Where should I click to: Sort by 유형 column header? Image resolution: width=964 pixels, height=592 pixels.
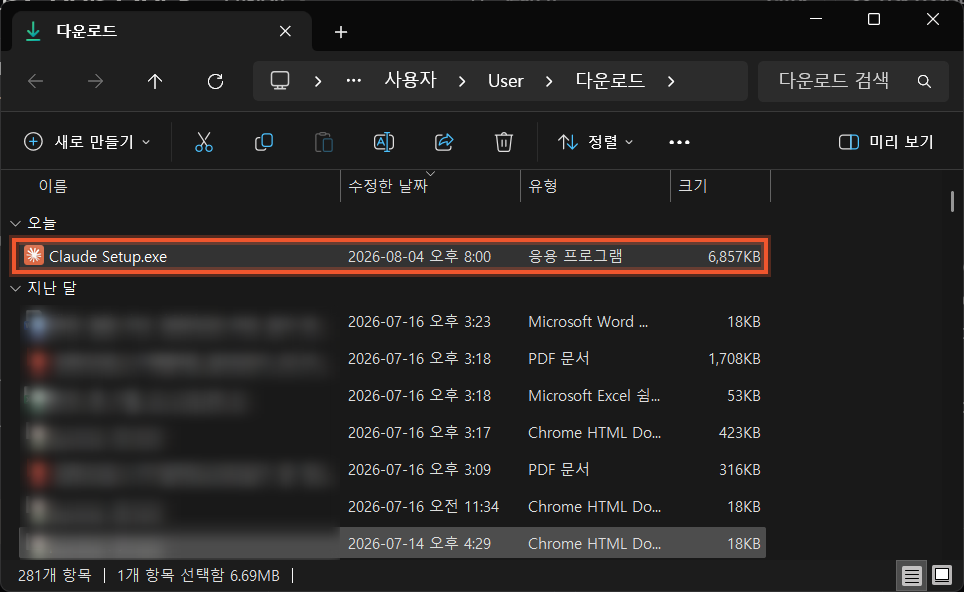point(542,186)
